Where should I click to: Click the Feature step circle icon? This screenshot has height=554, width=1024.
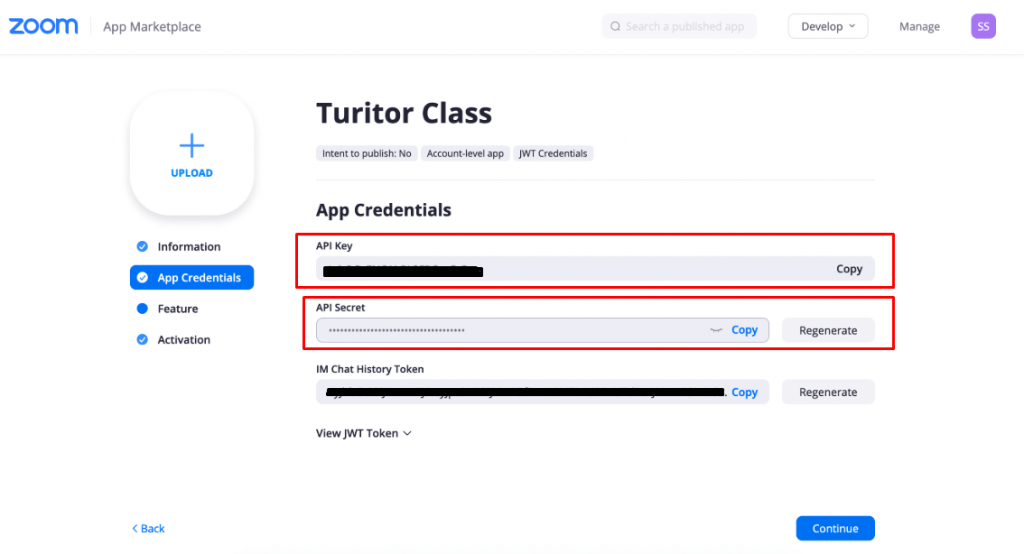(142, 308)
